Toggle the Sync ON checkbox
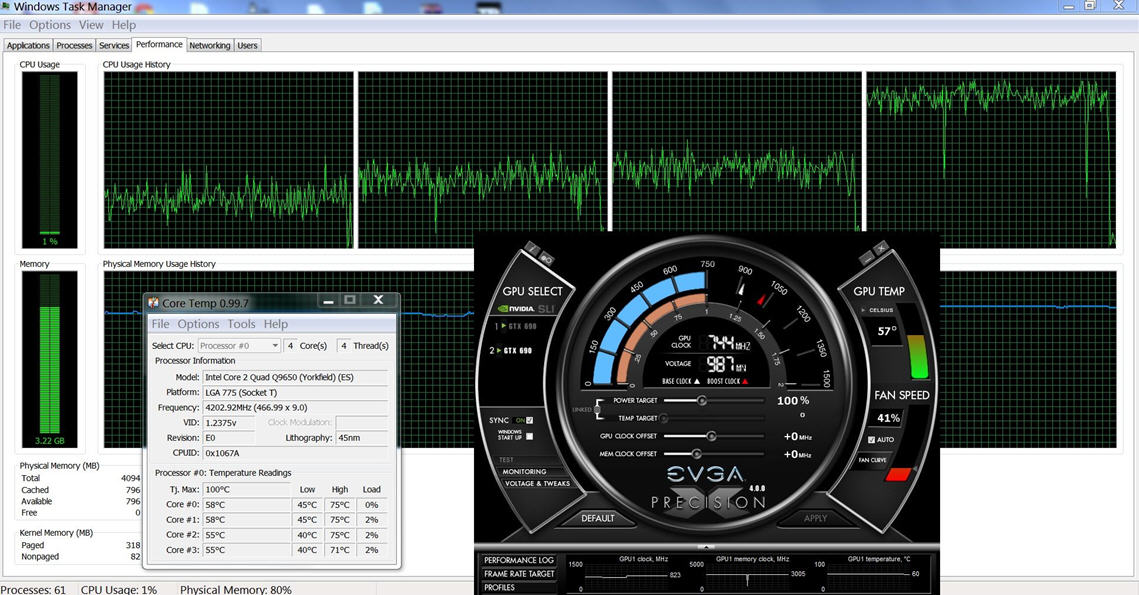Image resolution: width=1139 pixels, height=595 pixels. (x=530, y=420)
